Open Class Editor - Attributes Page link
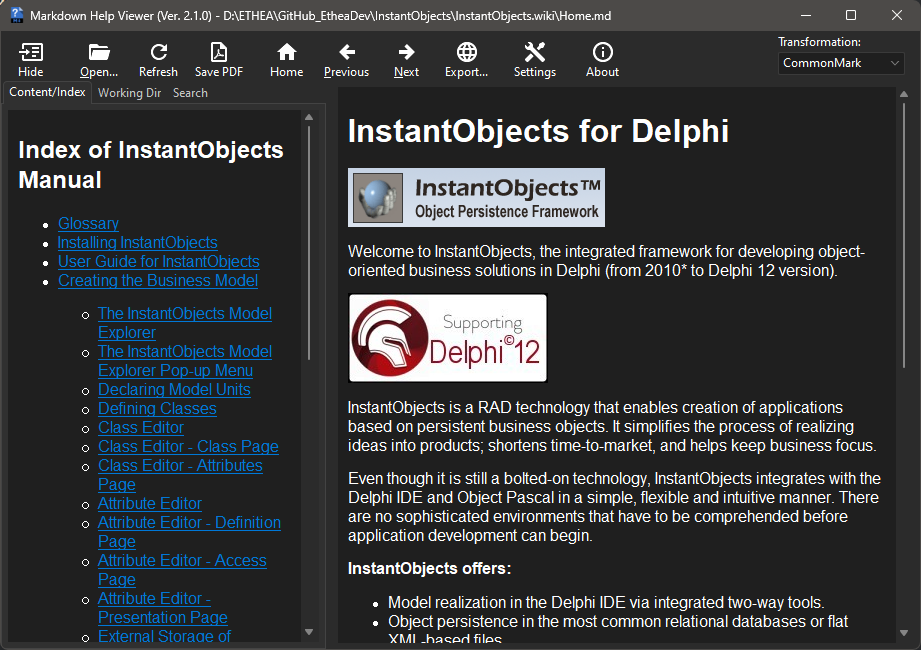Viewport: 921px width, 650px height. 180,475
